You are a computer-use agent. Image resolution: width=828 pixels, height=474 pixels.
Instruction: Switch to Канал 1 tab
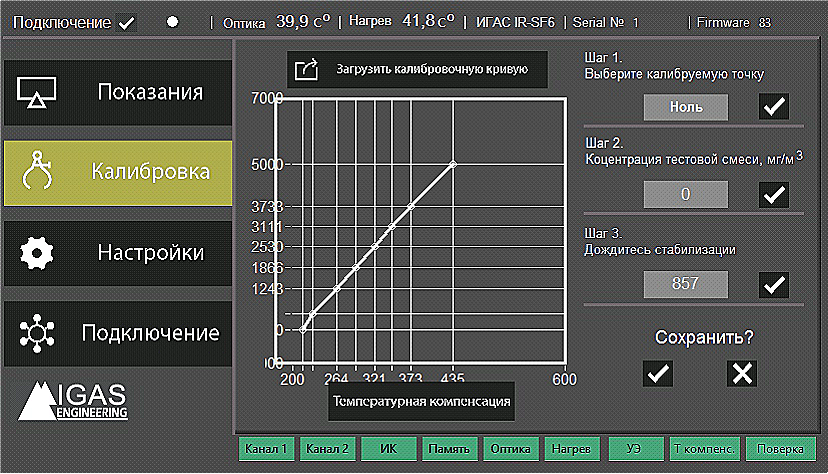[266, 449]
